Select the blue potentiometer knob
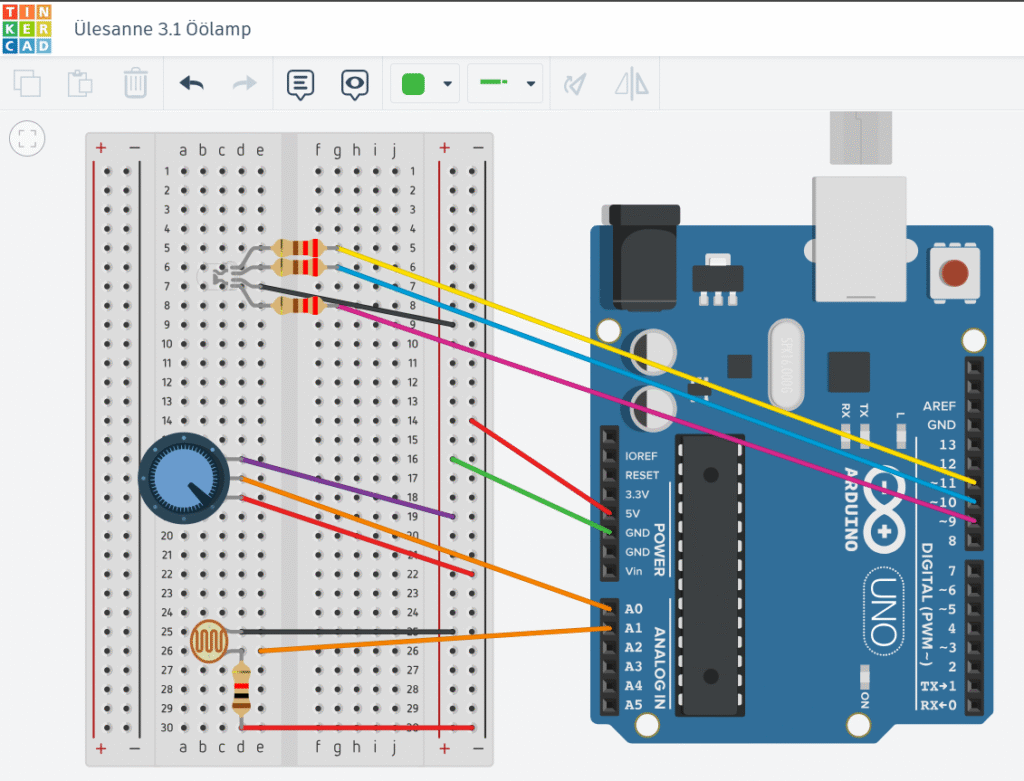Screen dimensions: 1024x781 (184, 478)
